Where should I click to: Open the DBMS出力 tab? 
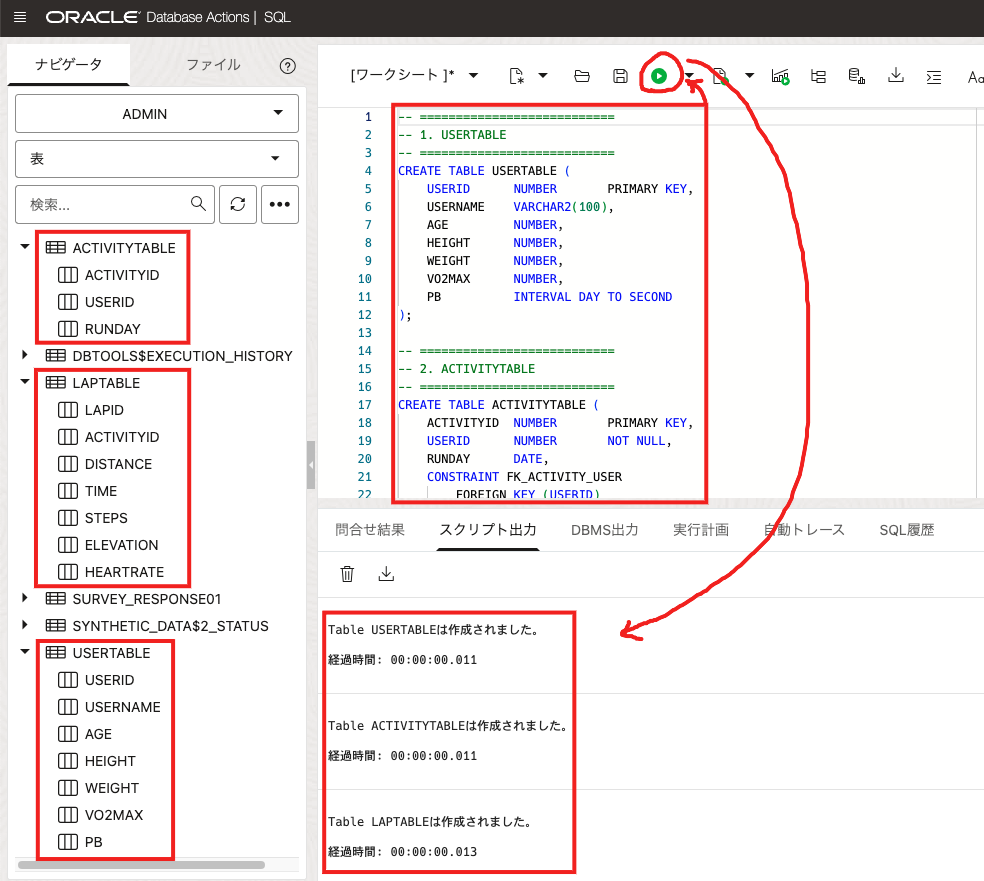click(x=604, y=530)
